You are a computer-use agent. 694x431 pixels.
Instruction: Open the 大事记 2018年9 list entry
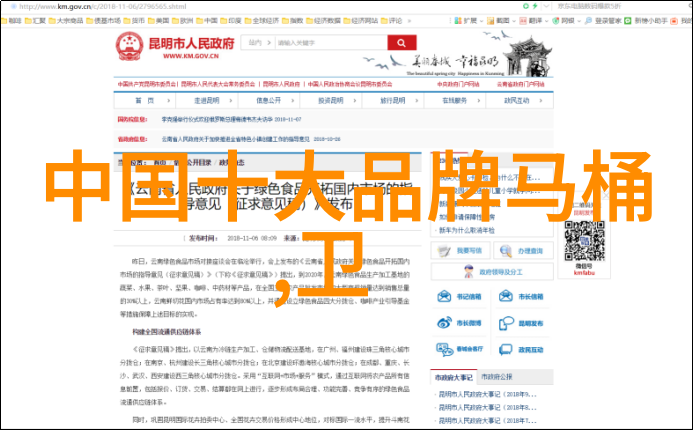coord(487,394)
